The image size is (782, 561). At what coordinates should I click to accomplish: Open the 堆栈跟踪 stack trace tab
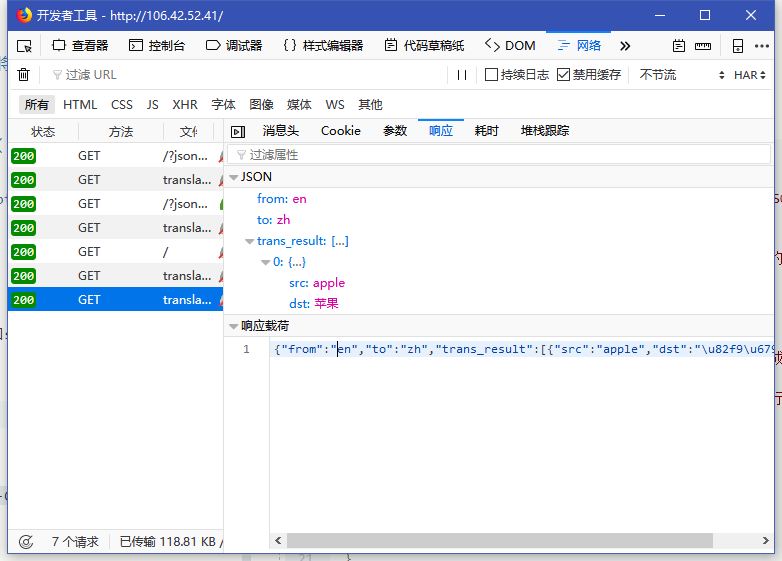pyautogui.click(x=545, y=131)
